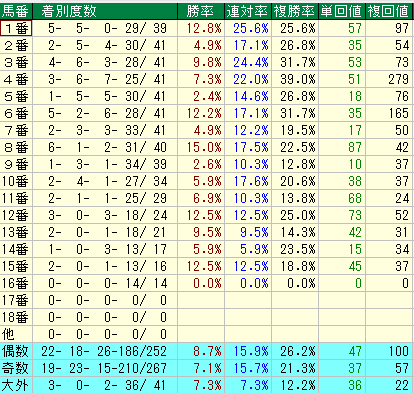Click the 奇数 連対率 value 15.7%
Viewport: 414px width, 393px height.
251,368
